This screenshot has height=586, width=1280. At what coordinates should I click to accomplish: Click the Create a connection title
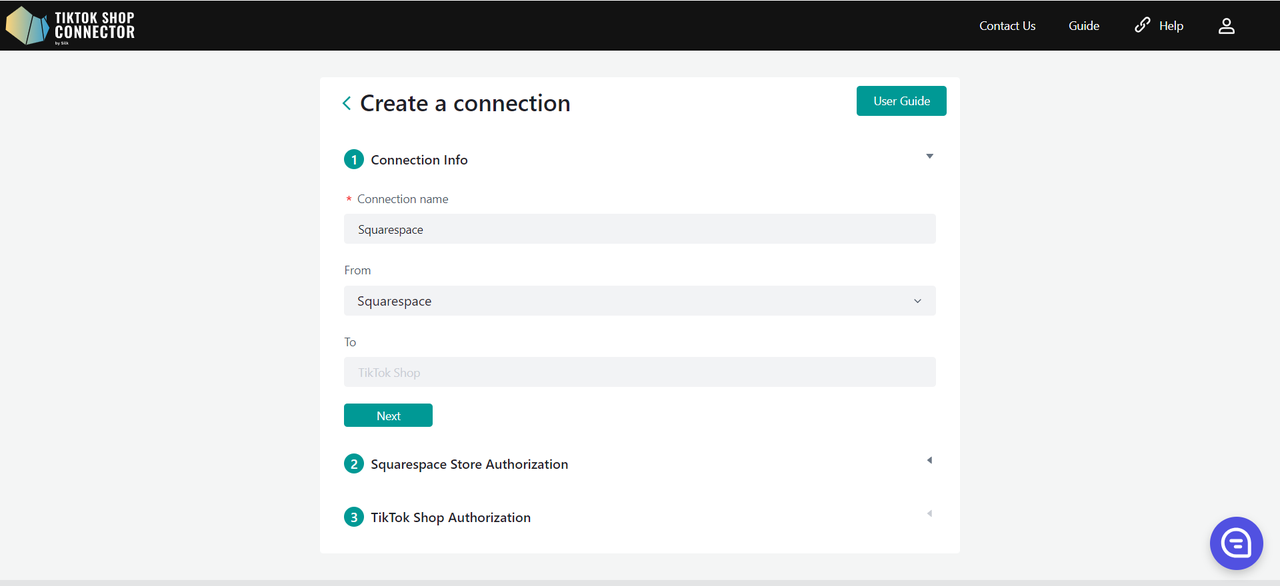(x=465, y=103)
